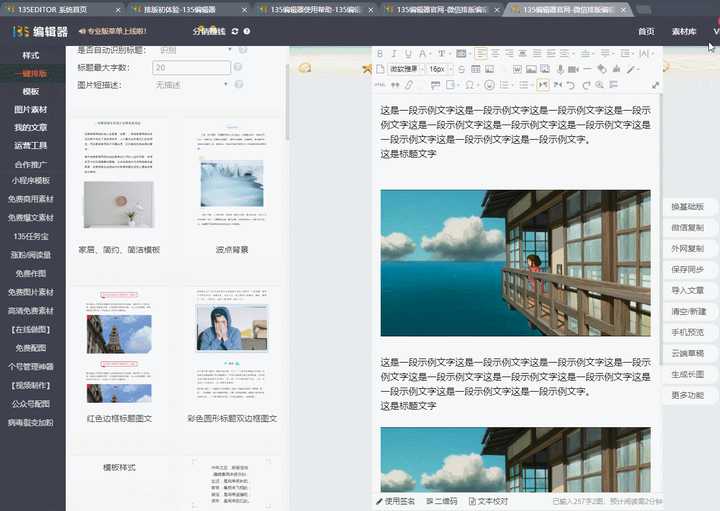Image resolution: width=720 pixels, height=511 pixels.
Task: Click the 清空/新建 button
Action: (688, 311)
